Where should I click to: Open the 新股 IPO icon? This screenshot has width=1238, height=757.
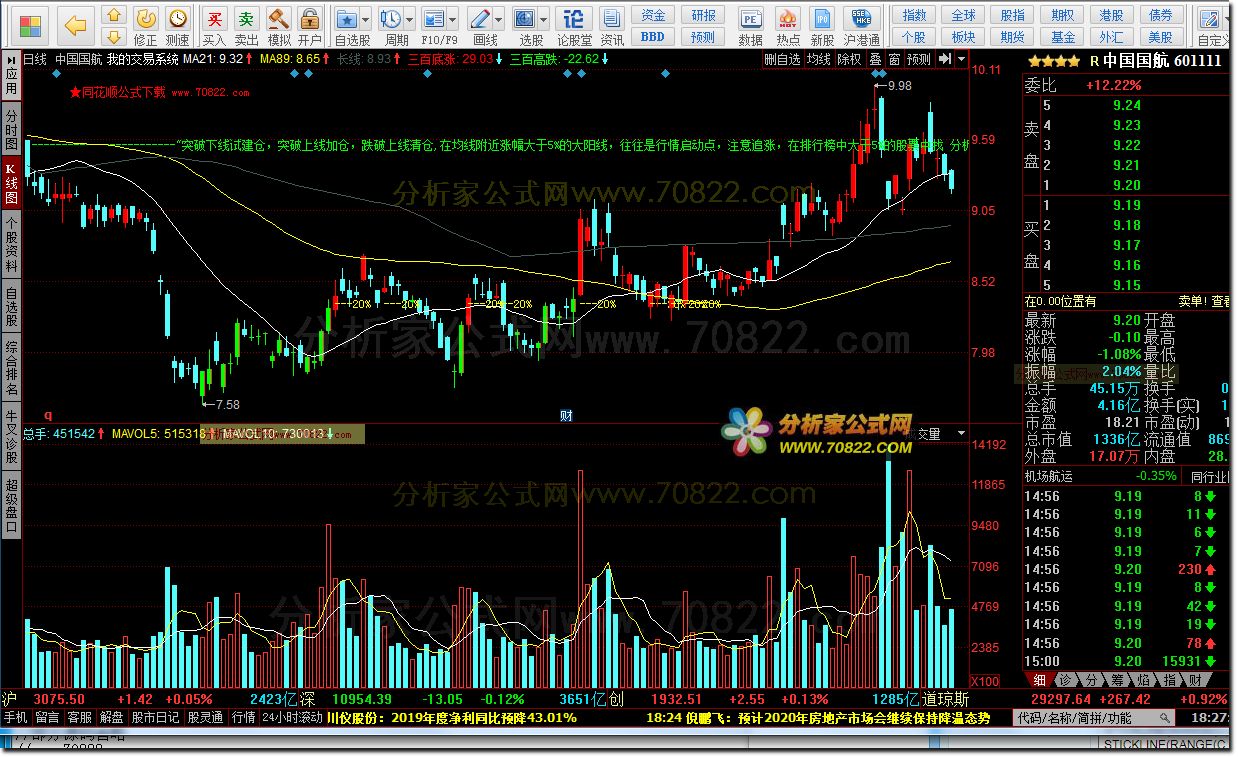click(x=822, y=26)
